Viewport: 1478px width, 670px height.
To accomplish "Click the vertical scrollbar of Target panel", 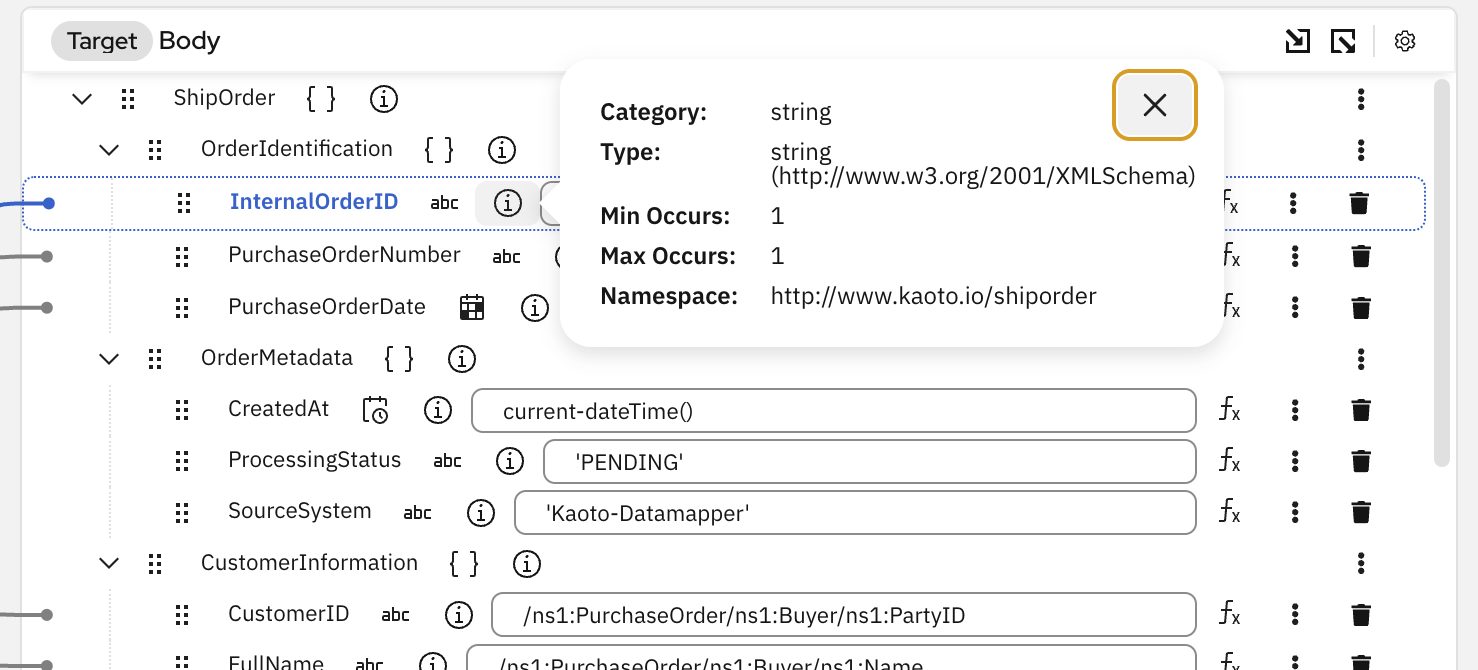I will (x=1441, y=272).
